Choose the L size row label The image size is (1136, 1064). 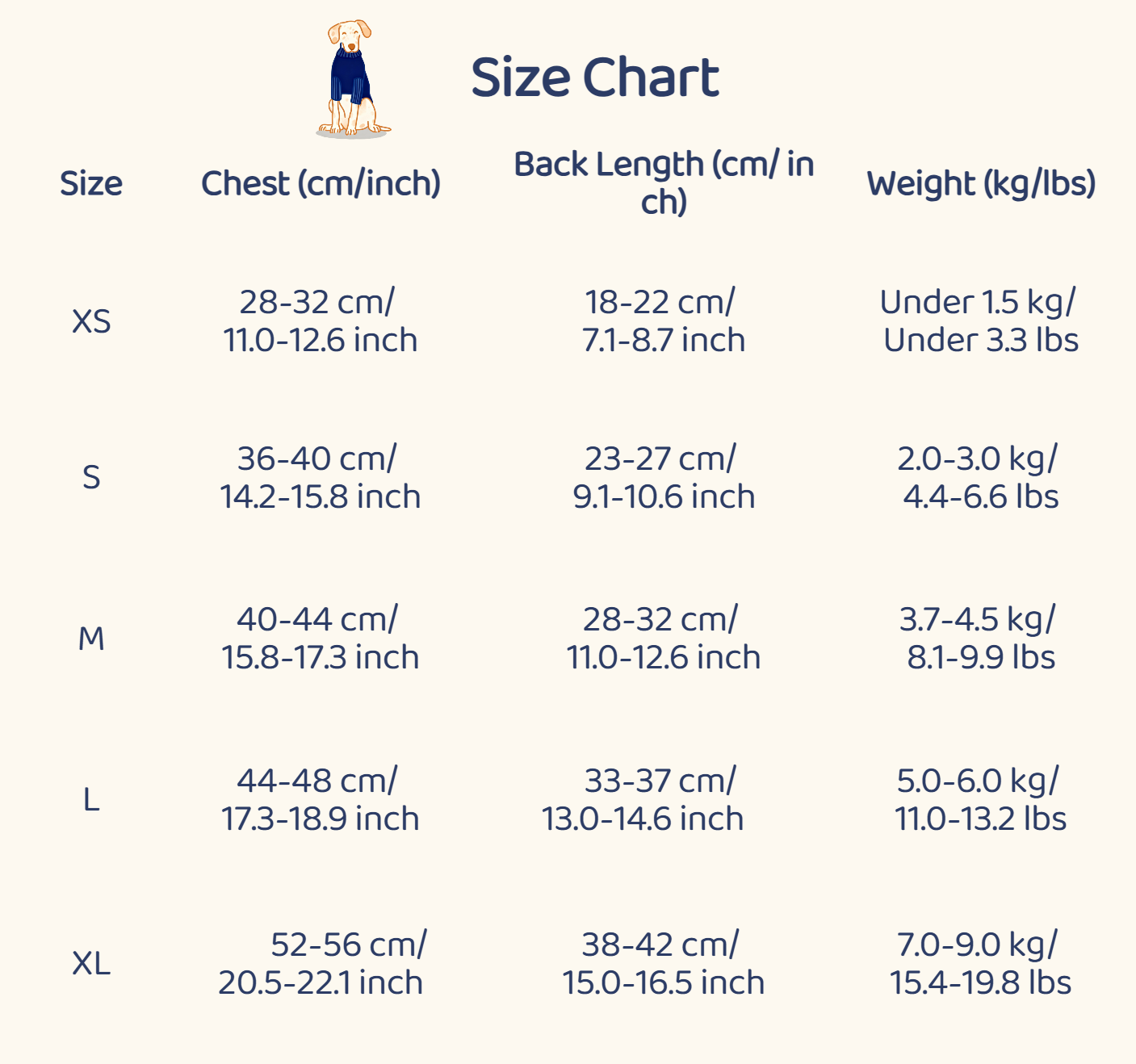(91, 800)
